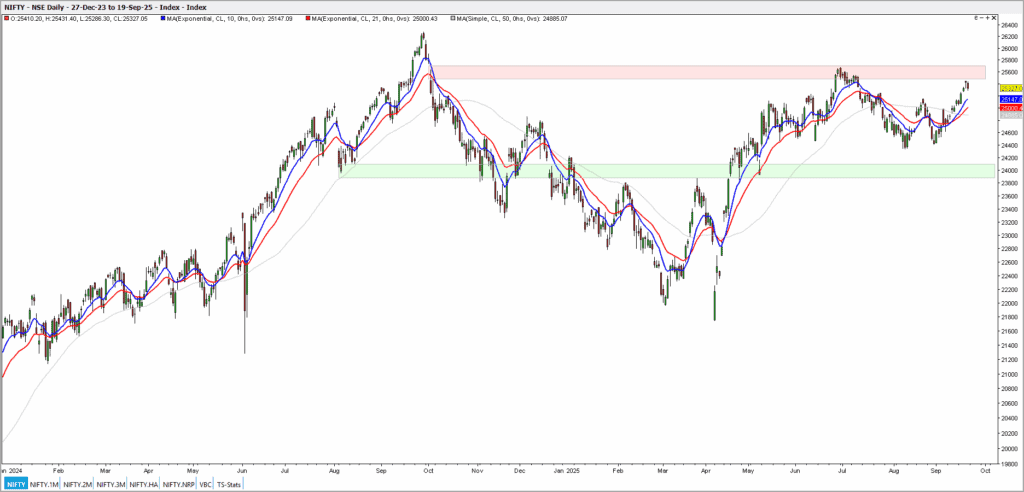This screenshot has height=492, width=1024.
Task: Click the plus icon in chart corner
Action: coord(988,17)
